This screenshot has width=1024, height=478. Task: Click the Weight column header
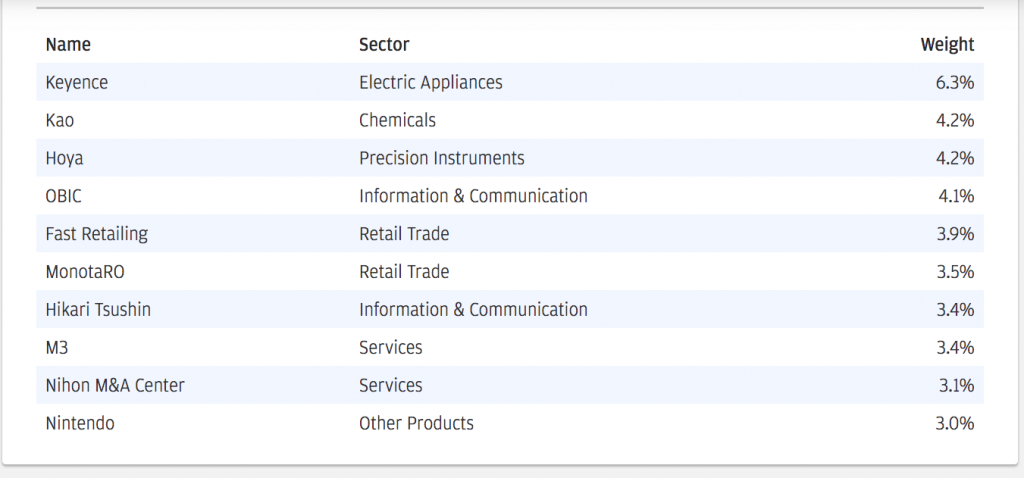[947, 44]
